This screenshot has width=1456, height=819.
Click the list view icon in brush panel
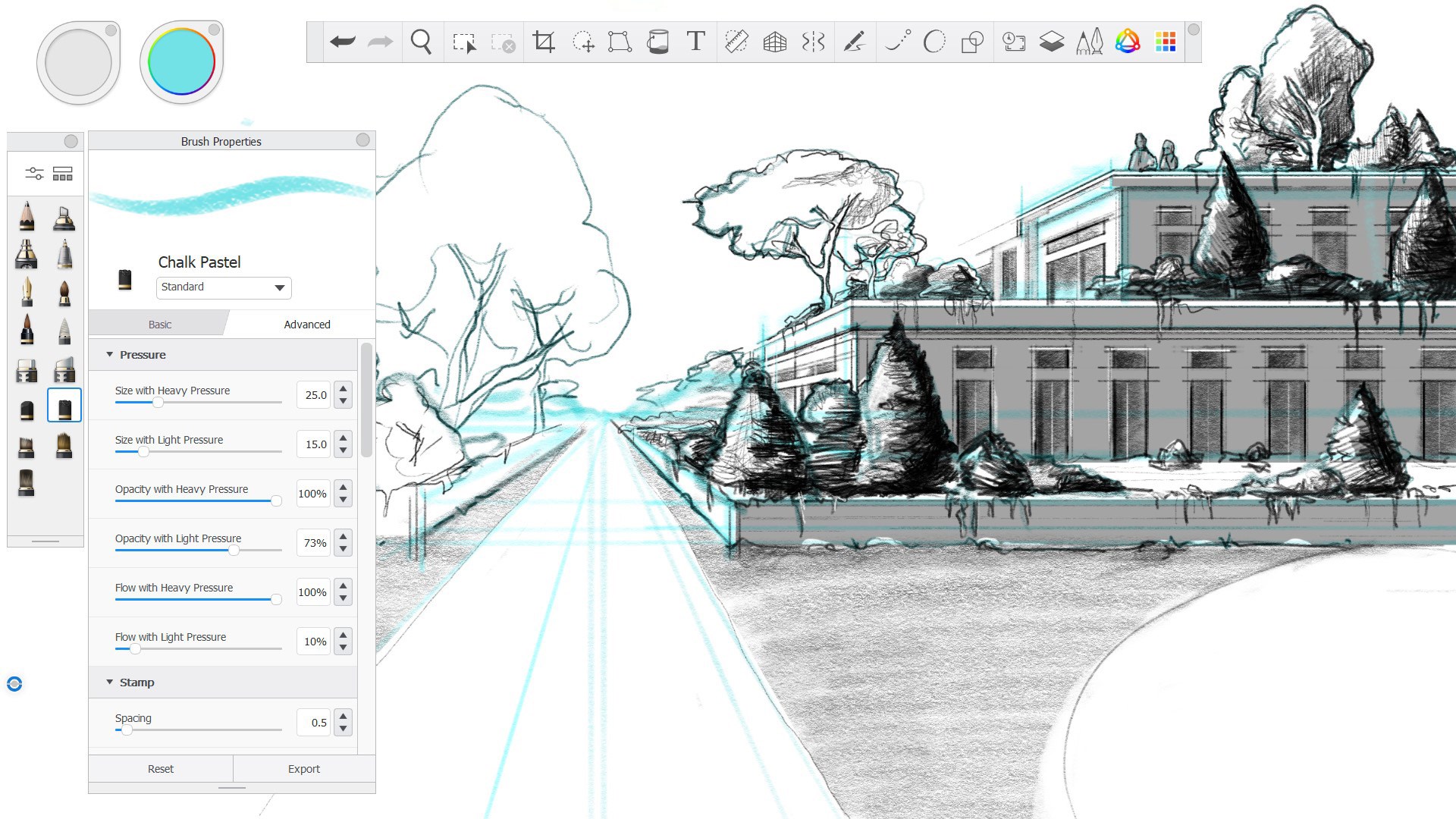tap(62, 174)
